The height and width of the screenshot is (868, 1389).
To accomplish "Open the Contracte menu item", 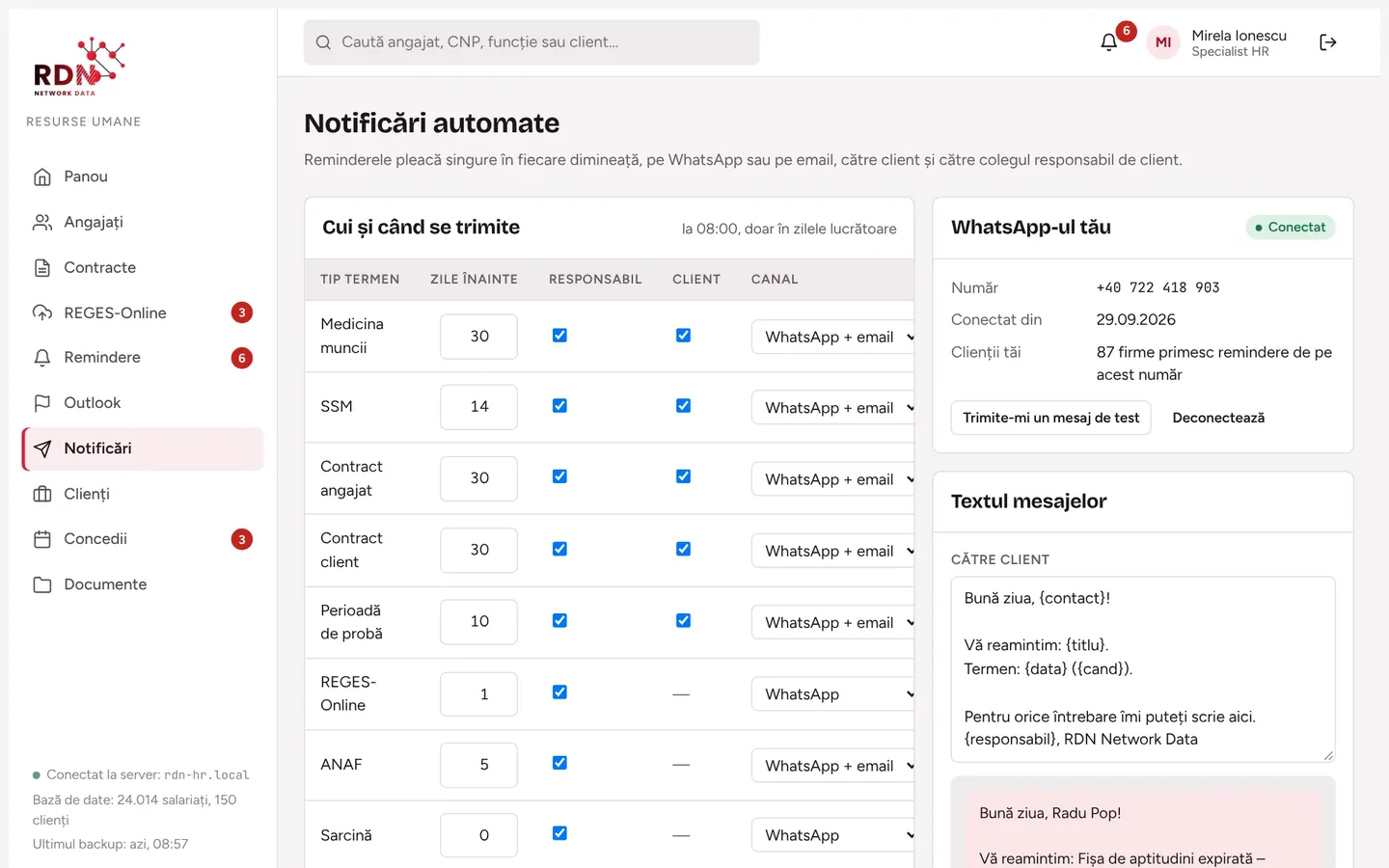I will [x=143, y=267].
